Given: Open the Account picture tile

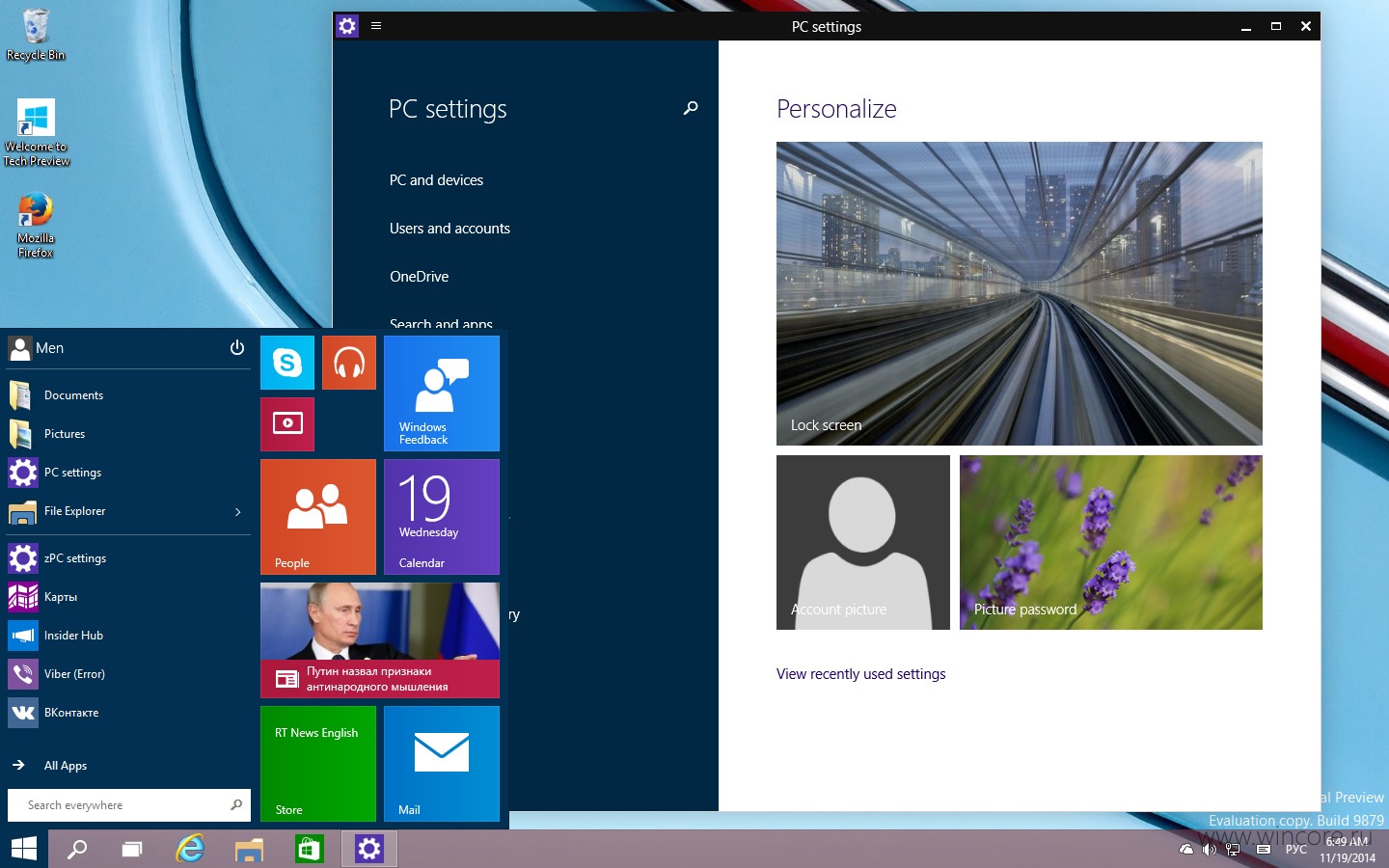Looking at the screenshot, I should point(863,542).
